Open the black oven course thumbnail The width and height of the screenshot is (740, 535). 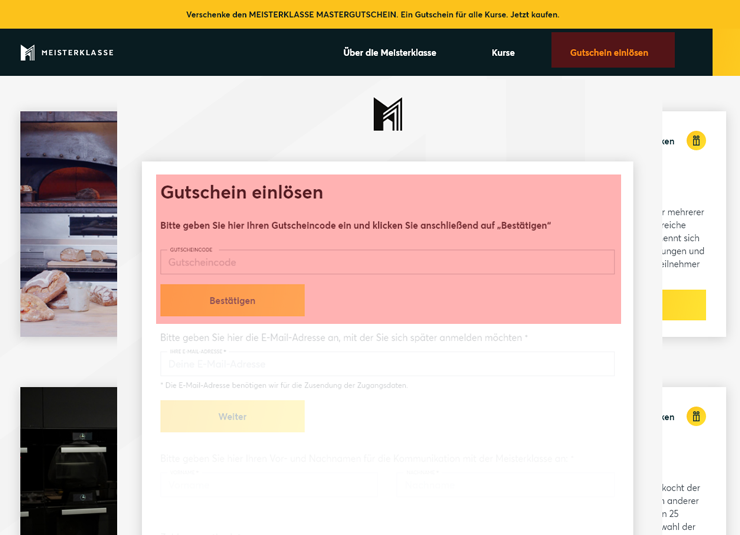click(x=68, y=461)
